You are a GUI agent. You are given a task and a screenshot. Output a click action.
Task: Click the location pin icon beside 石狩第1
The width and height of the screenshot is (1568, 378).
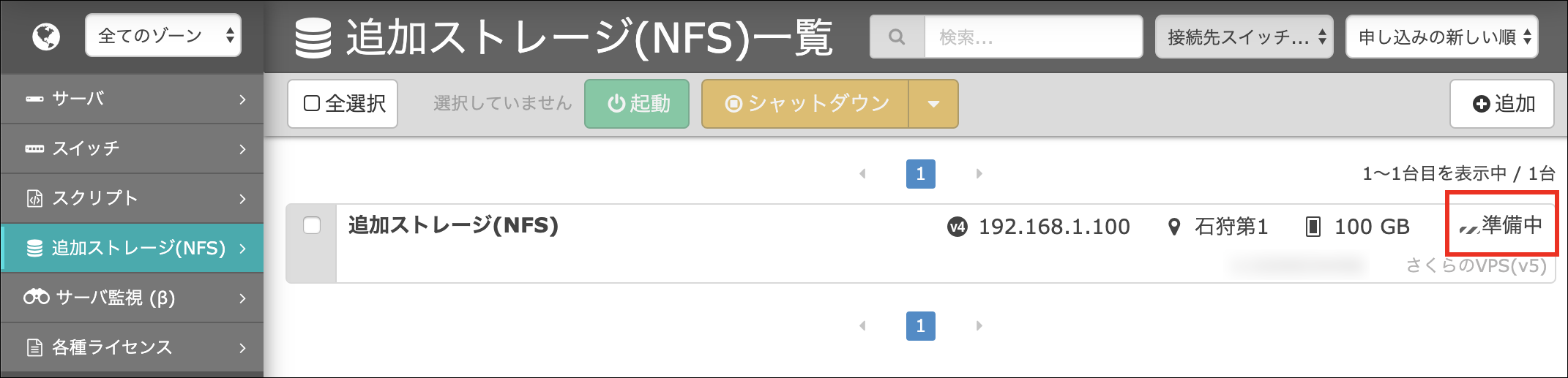point(1174,227)
